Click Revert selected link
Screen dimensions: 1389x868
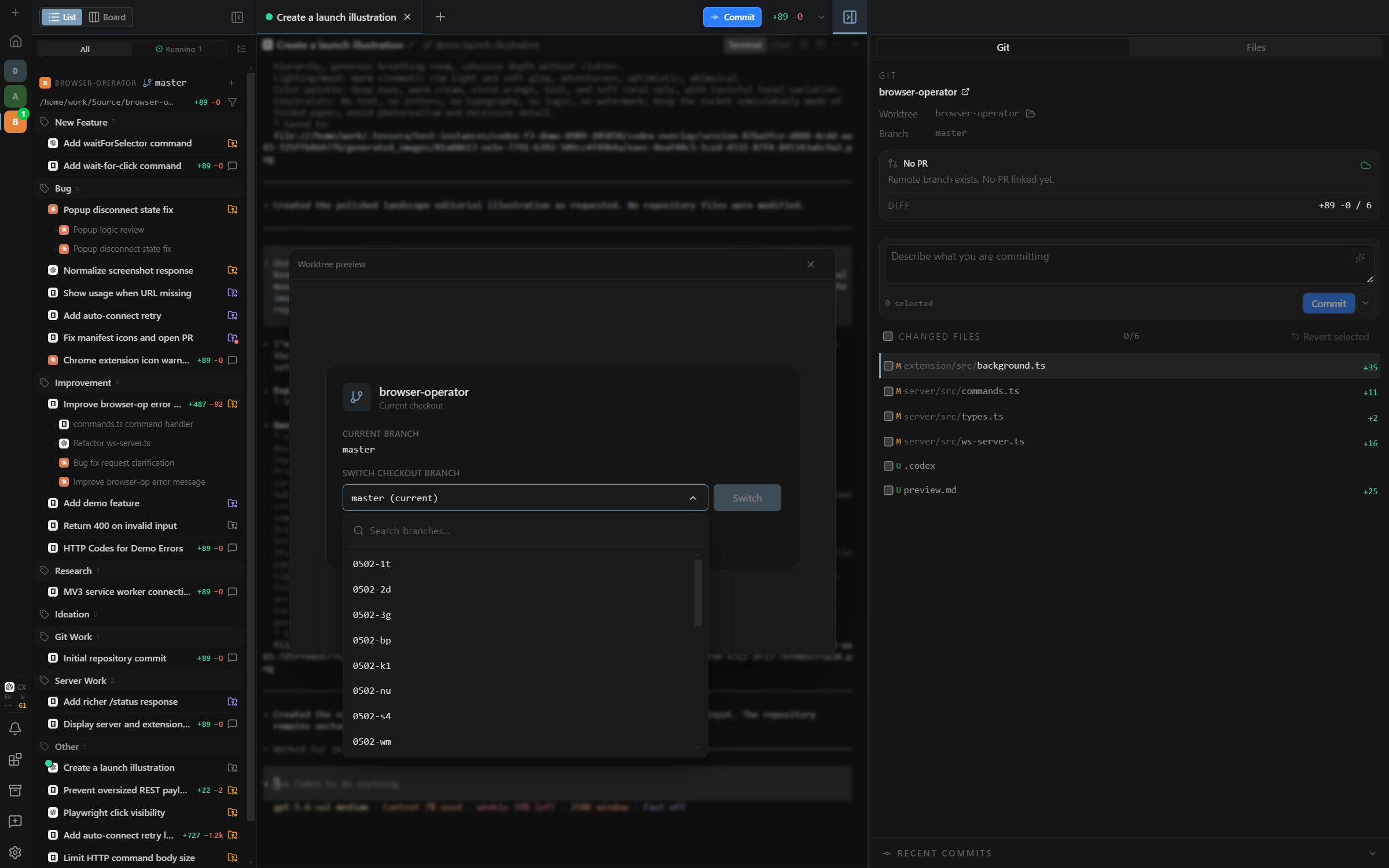(1330, 337)
